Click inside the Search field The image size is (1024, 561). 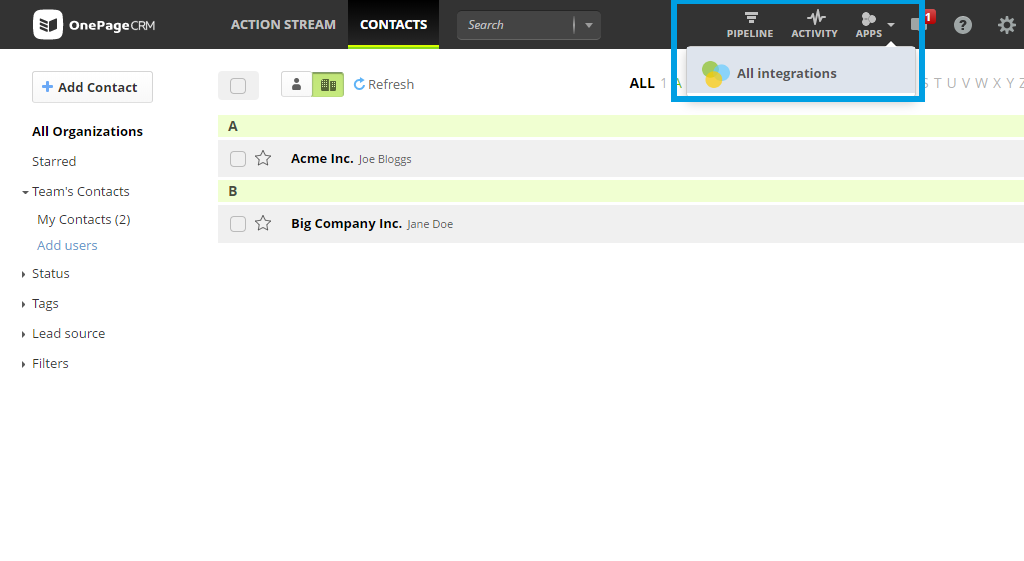pyautogui.click(x=515, y=25)
